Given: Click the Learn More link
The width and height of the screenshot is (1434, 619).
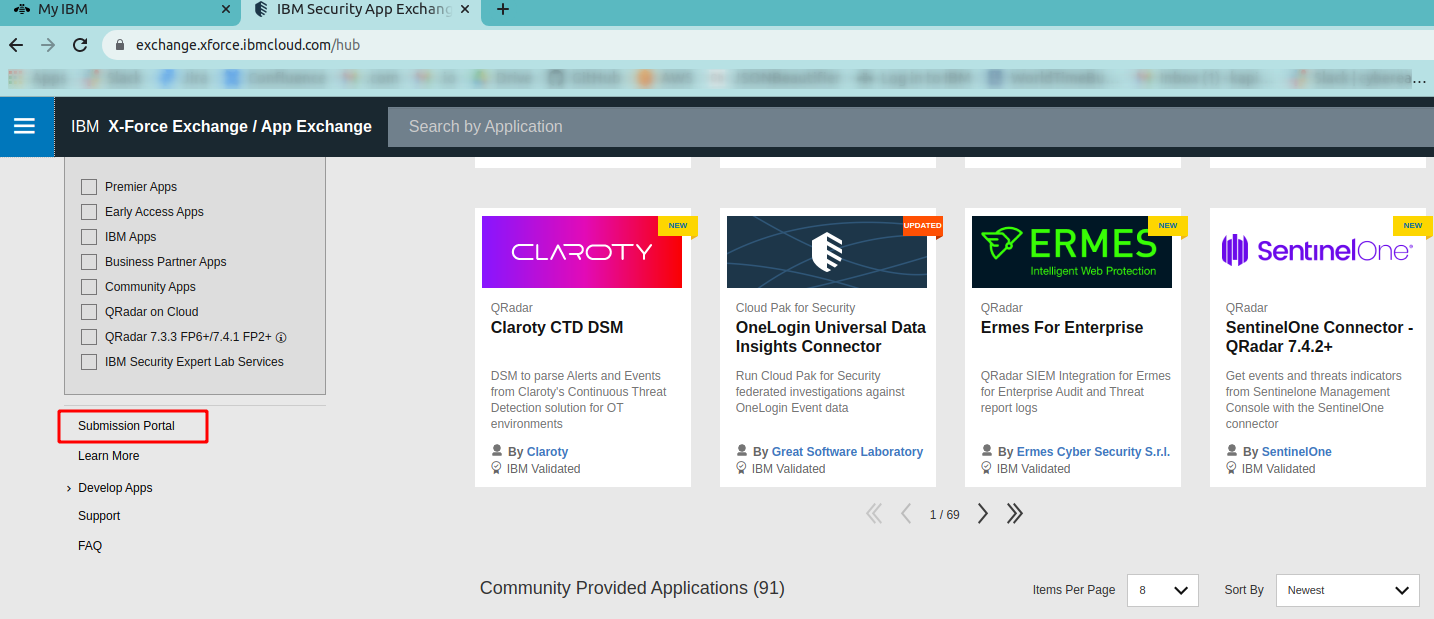Looking at the screenshot, I should click(x=109, y=456).
